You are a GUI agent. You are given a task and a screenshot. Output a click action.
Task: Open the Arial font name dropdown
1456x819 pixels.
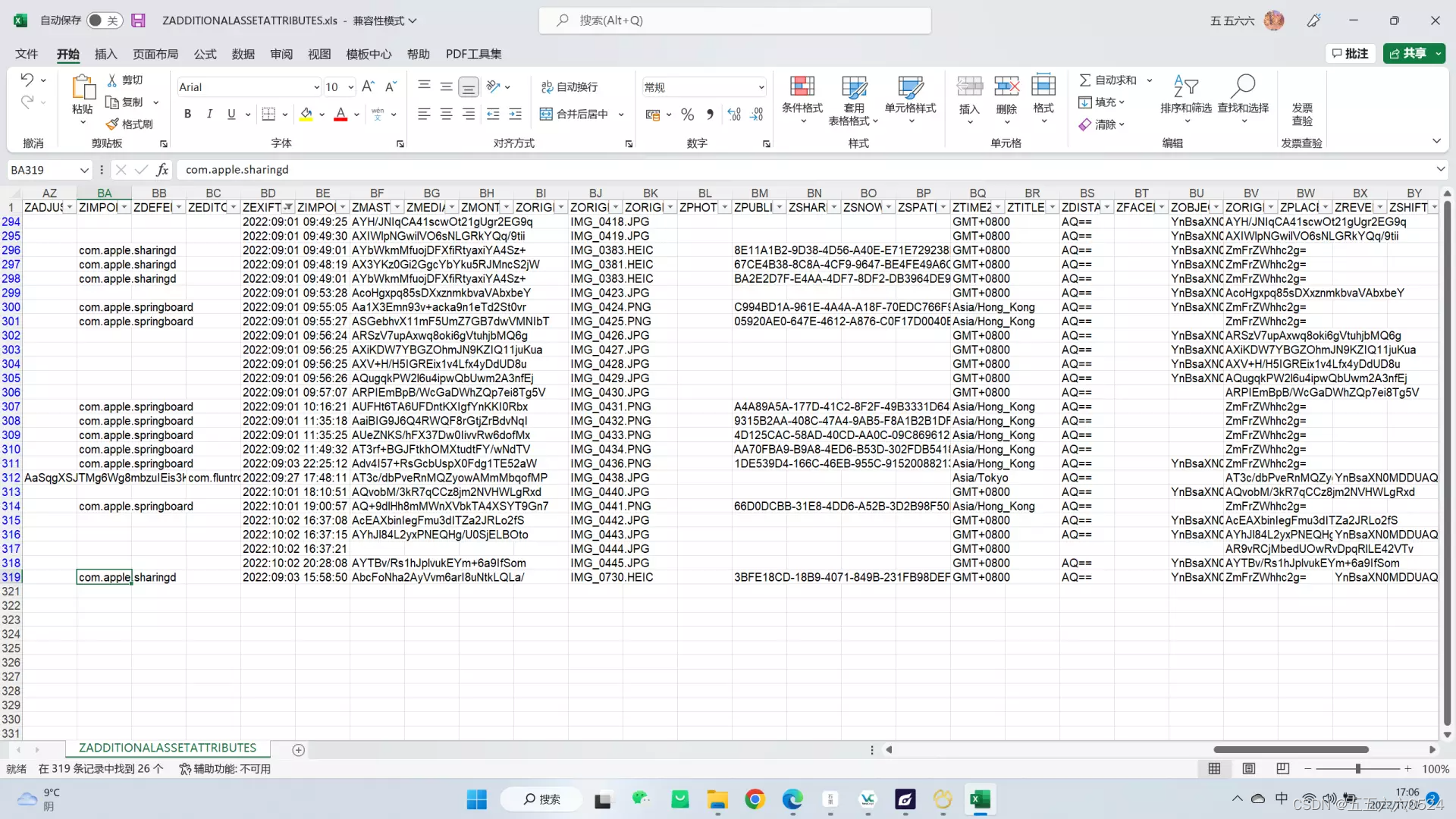(316, 87)
